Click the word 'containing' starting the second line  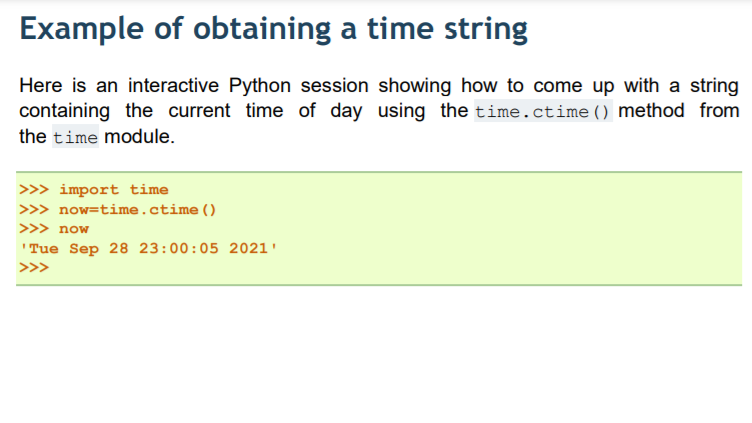pos(64,111)
